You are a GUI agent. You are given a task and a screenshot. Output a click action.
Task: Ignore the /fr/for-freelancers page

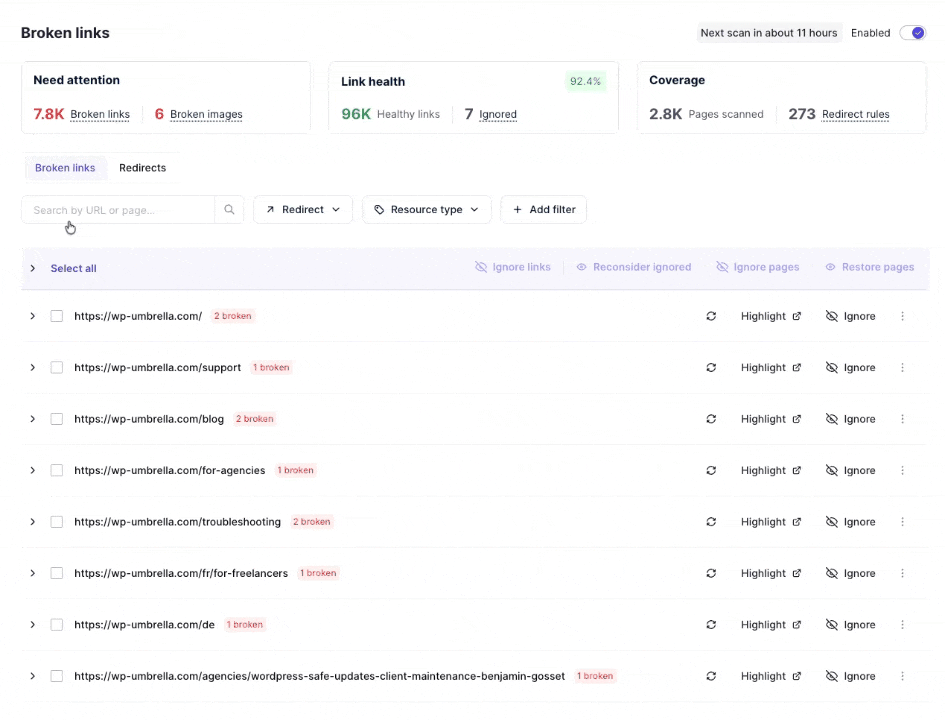coord(850,574)
